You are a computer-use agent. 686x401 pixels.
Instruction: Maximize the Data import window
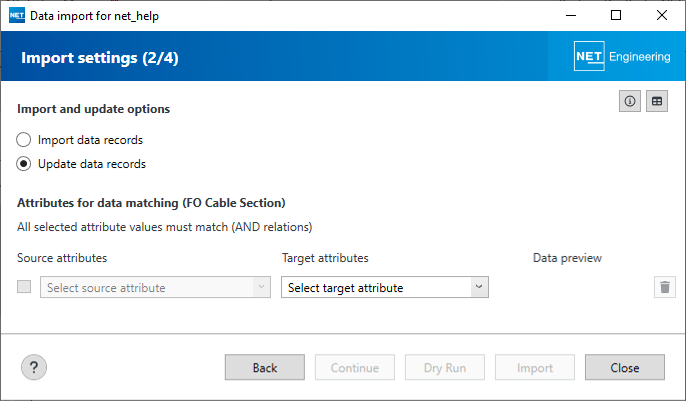coord(616,15)
